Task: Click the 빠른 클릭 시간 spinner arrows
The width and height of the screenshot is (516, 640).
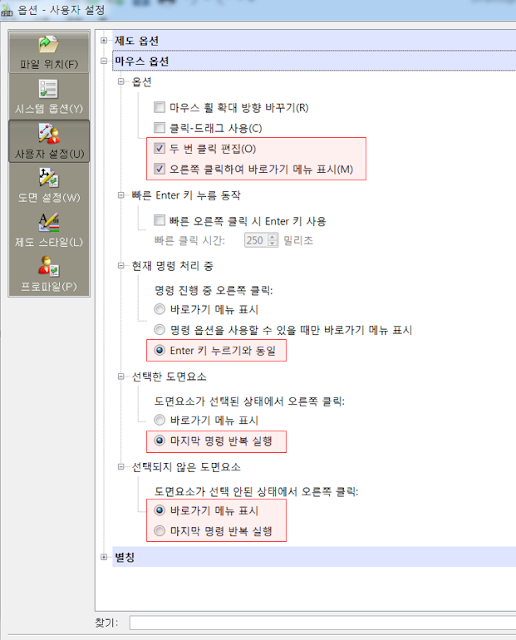Action: point(273,240)
